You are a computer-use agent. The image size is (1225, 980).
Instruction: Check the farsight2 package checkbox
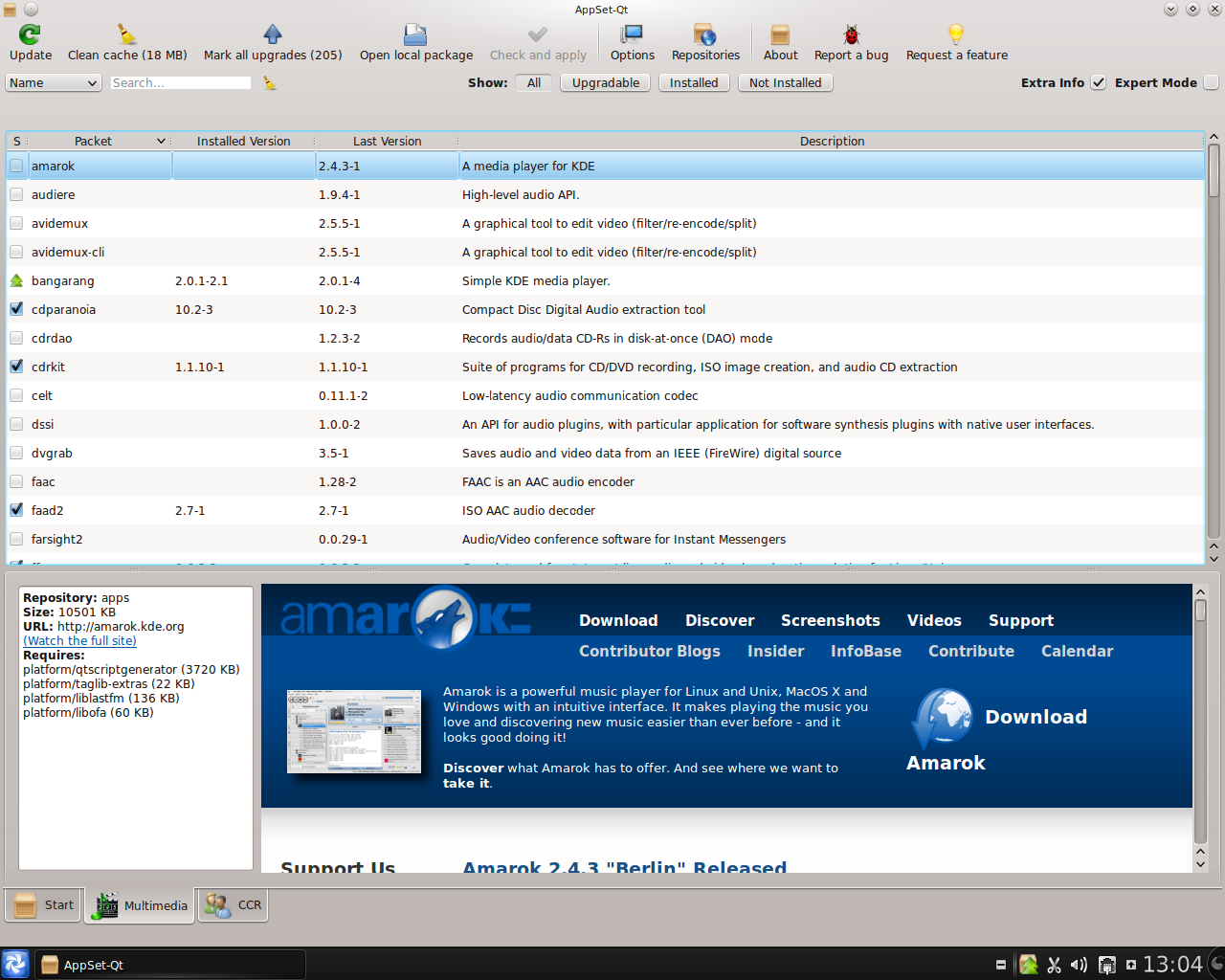point(16,539)
